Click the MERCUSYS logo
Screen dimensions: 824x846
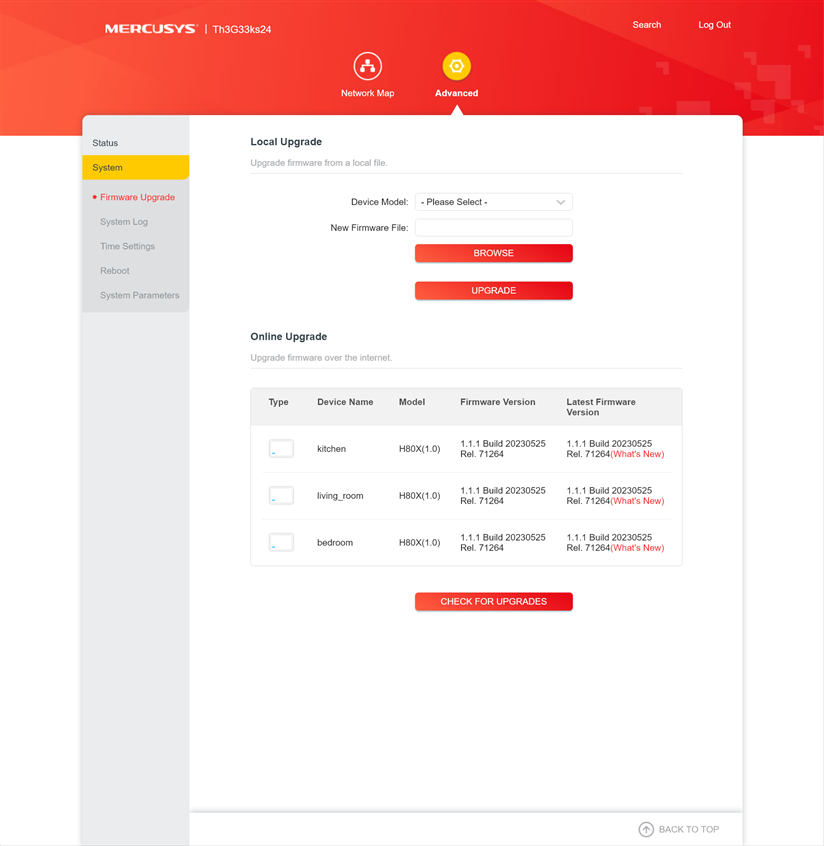tap(151, 29)
